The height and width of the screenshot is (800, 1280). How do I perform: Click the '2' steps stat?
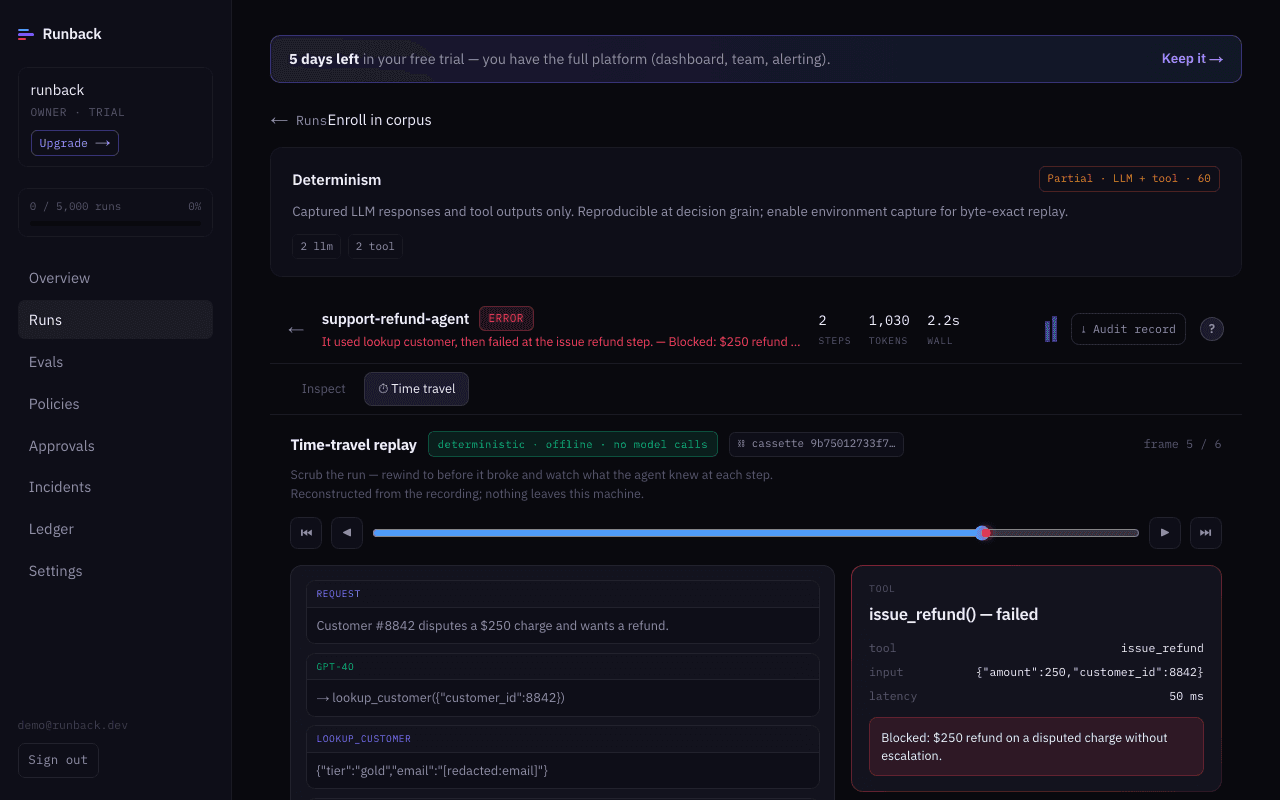823,321
